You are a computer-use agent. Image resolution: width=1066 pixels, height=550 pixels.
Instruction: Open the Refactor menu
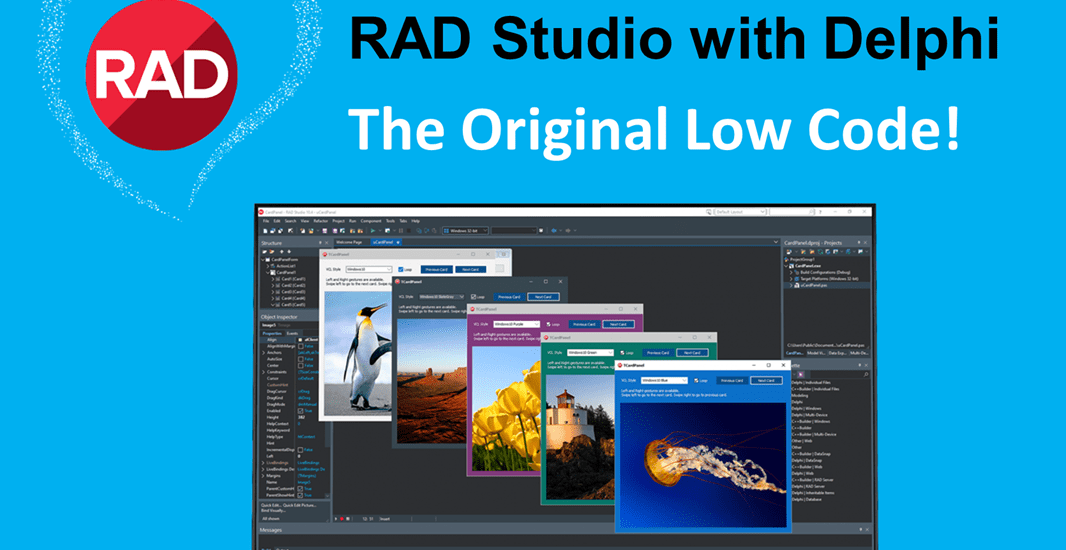[x=321, y=221]
